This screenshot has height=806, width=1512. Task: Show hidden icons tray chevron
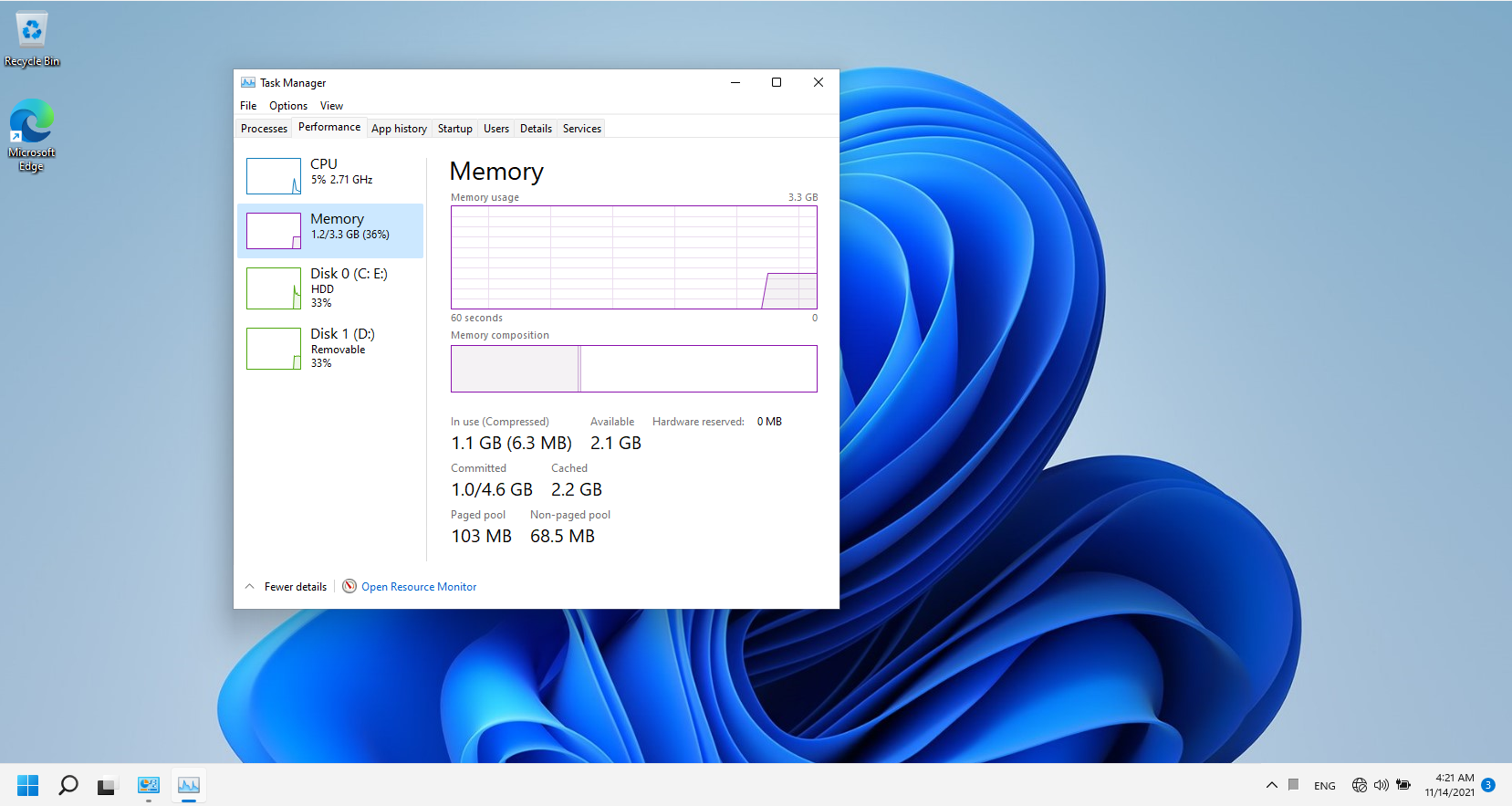1271,785
